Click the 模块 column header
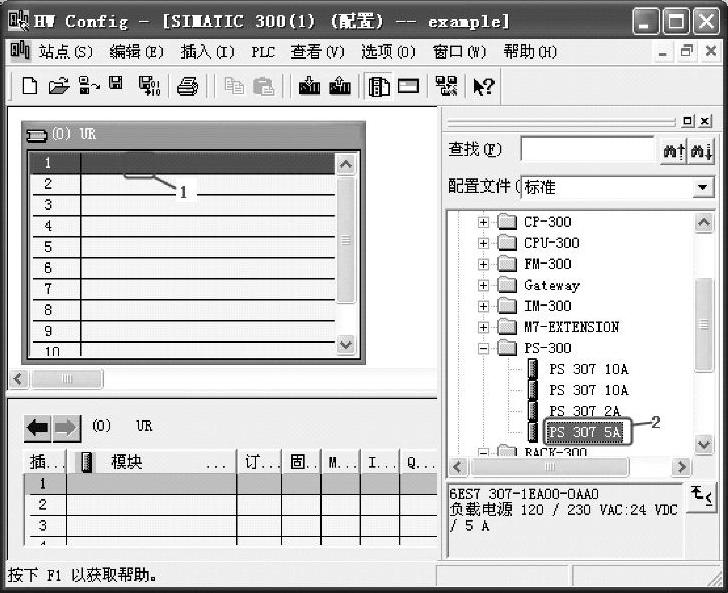 (x=151, y=462)
